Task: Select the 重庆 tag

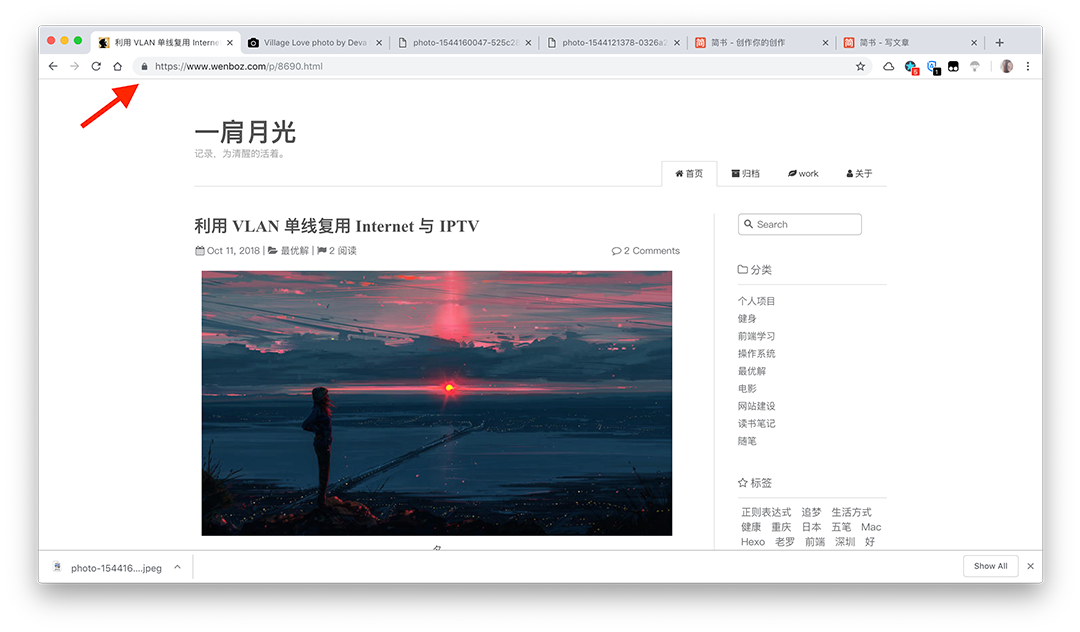Action: point(781,527)
